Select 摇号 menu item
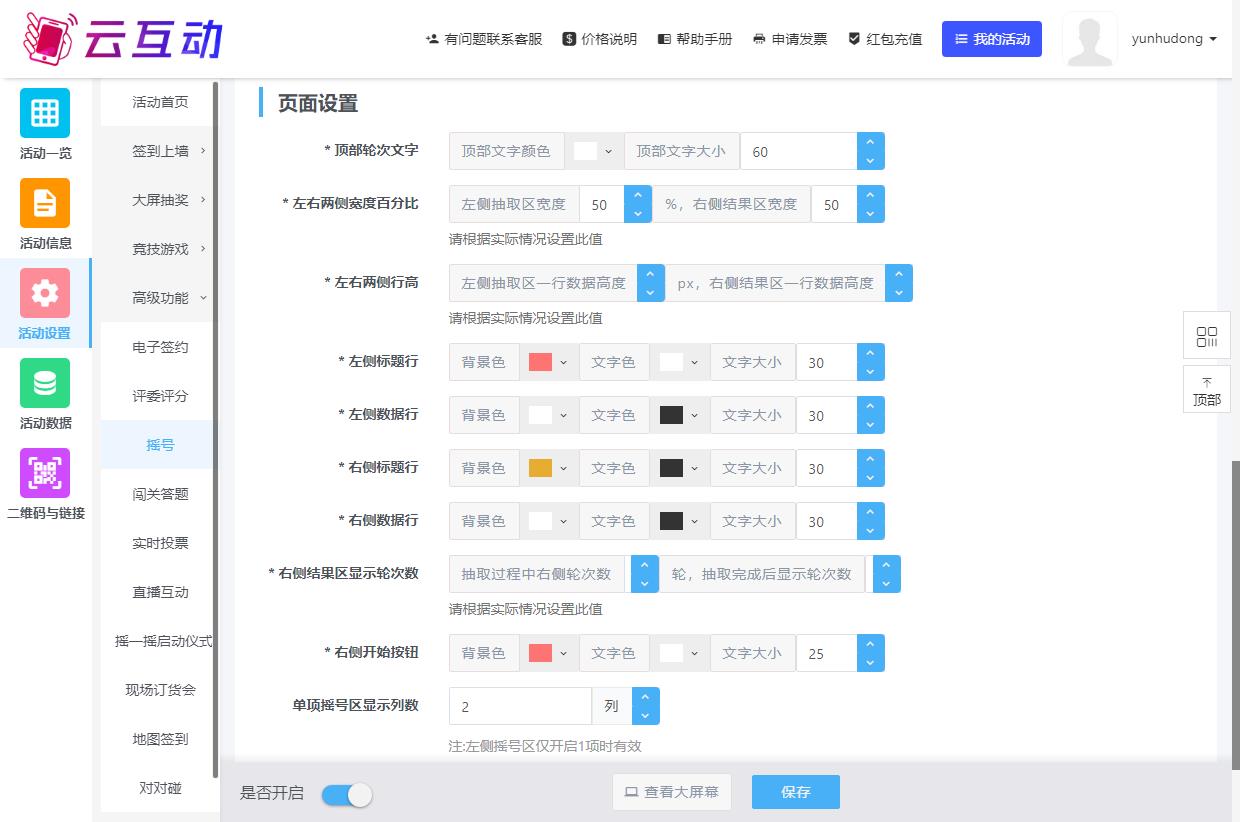1240x822 pixels. click(160, 445)
